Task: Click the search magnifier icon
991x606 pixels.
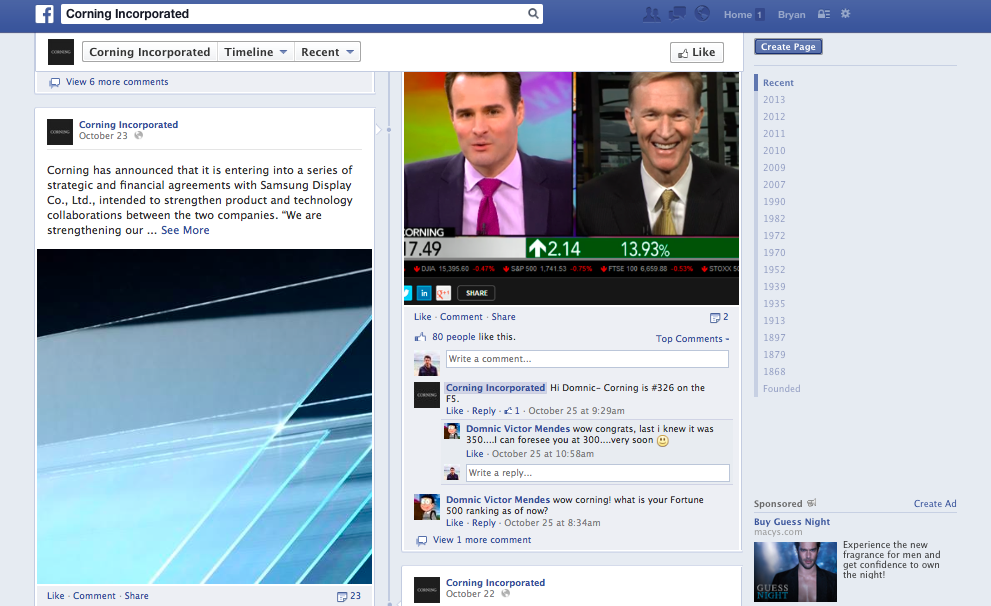Action: pos(533,14)
